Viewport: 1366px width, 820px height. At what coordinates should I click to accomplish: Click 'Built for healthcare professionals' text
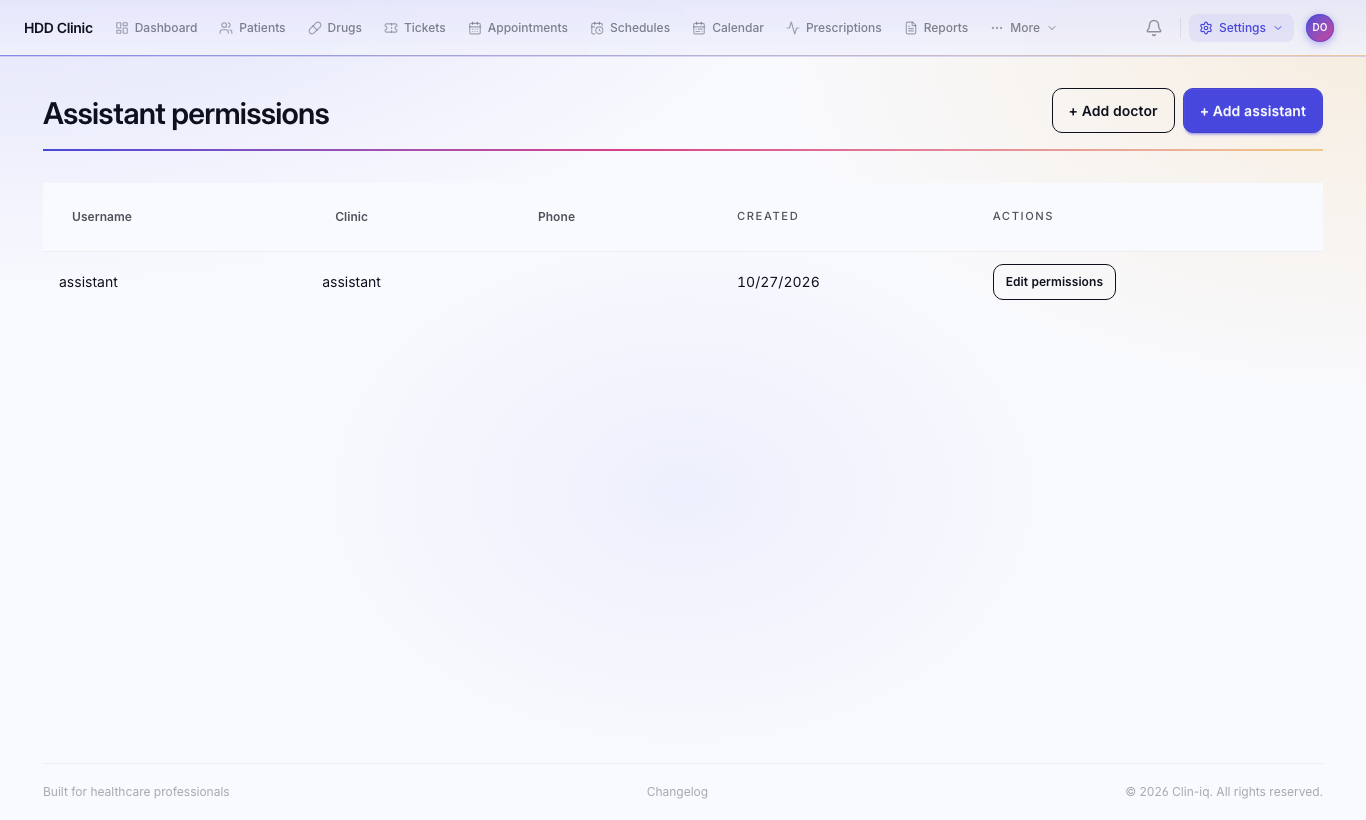coord(136,792)
